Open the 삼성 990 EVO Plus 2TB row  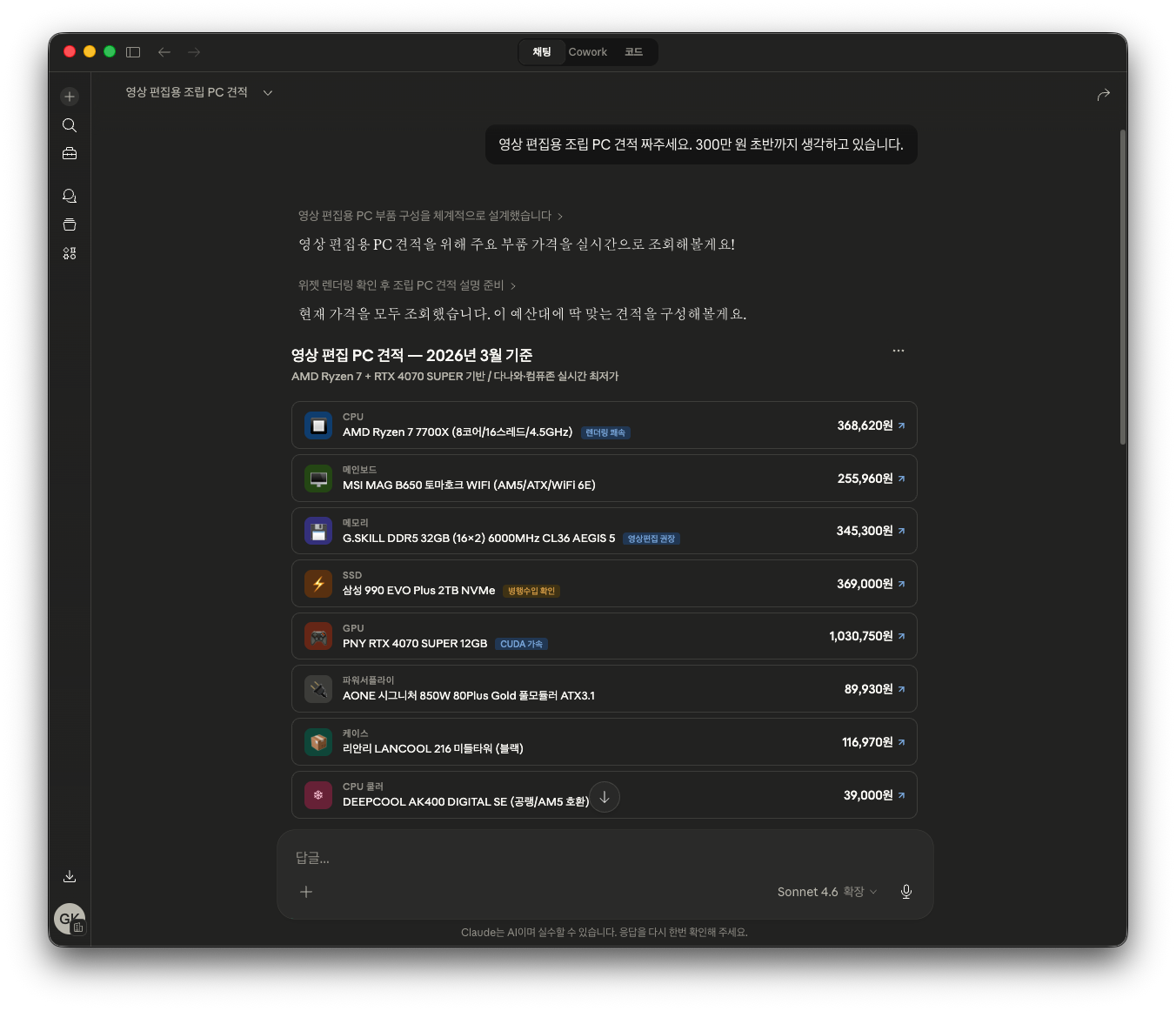[x=605, y=584]
